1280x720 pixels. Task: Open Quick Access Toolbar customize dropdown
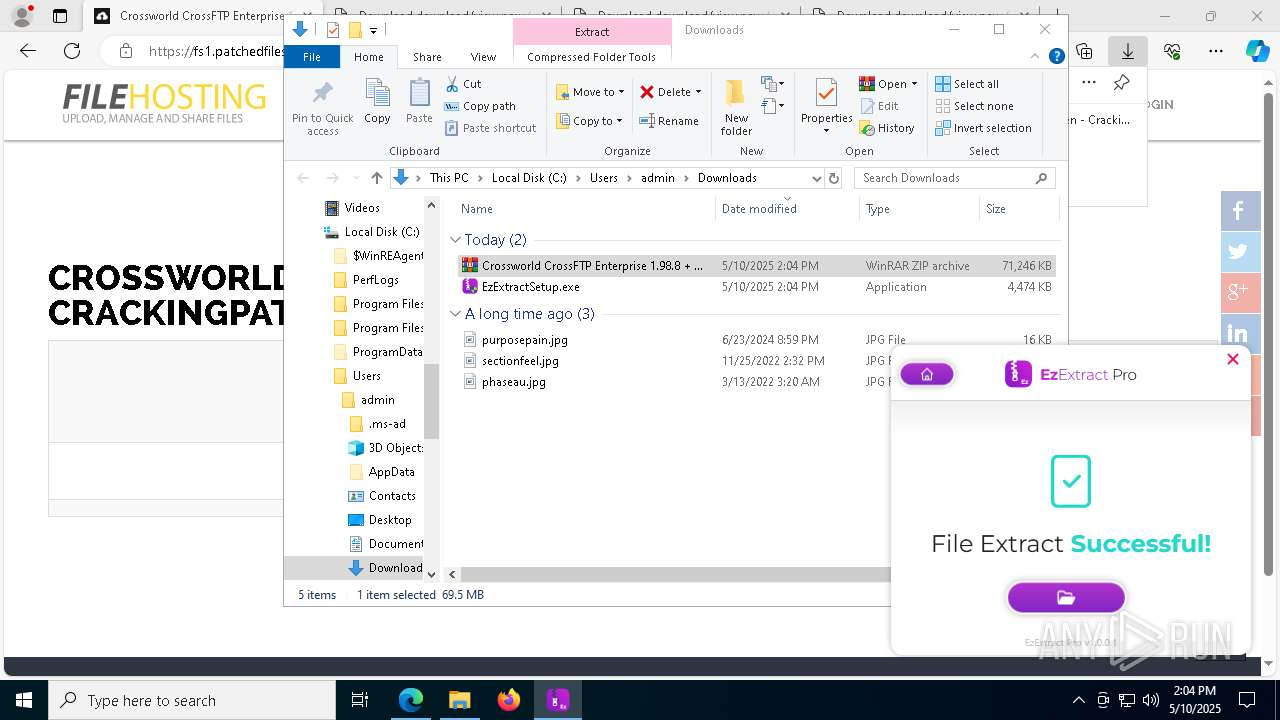coord(373,30)
